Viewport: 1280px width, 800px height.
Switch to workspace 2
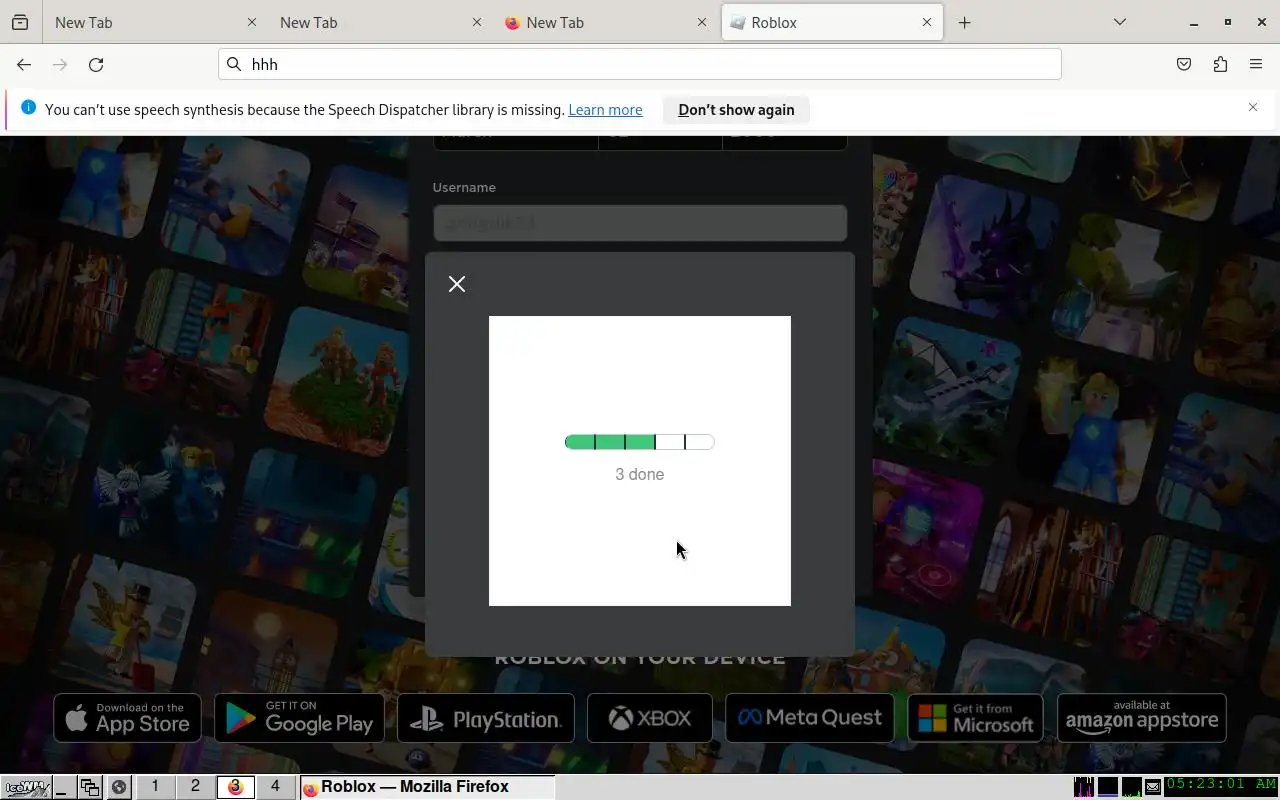pyautogui.click(x=195, y=787)
